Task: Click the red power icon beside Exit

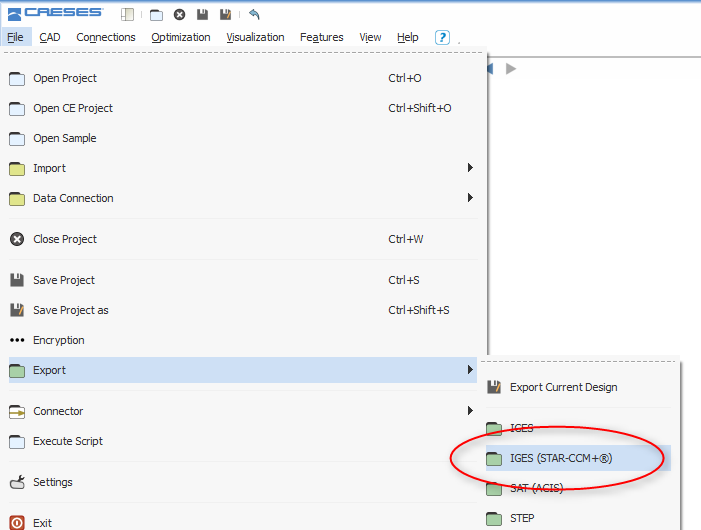Action: pyautogui.click(x=17, y=522)
